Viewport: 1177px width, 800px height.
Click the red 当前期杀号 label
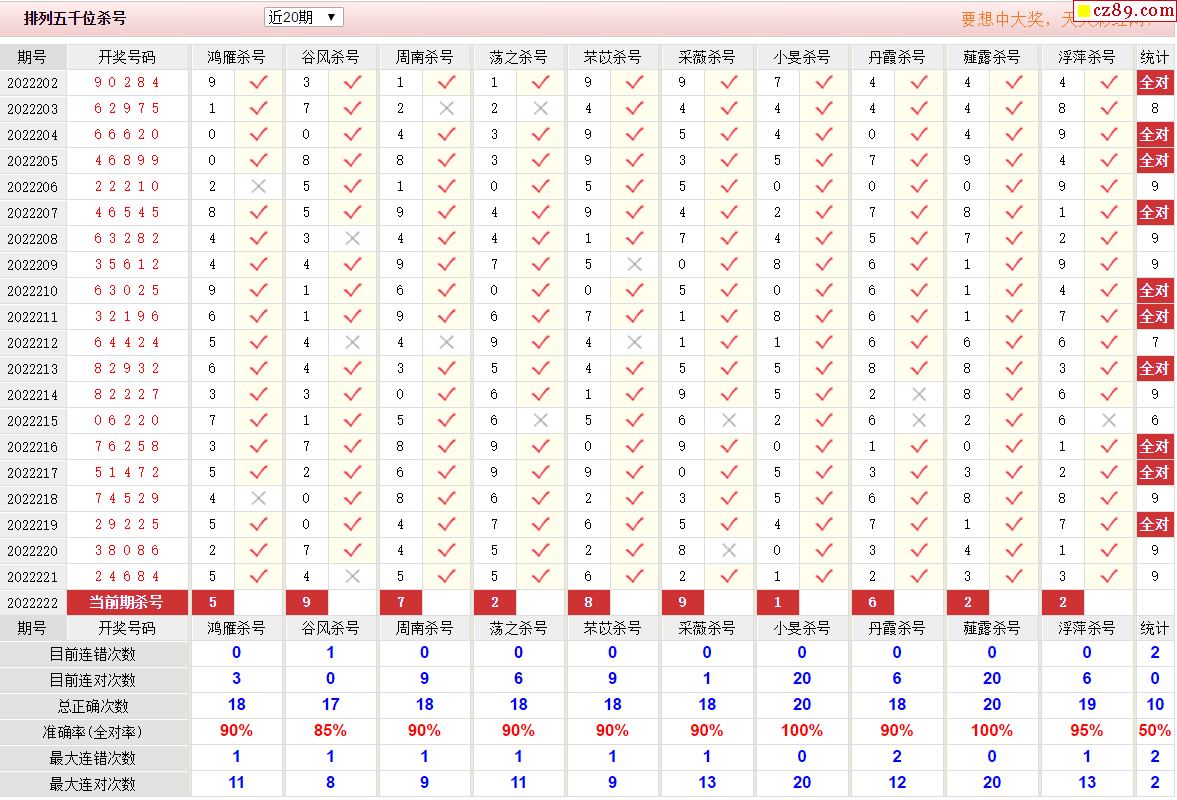coord(127,602)
